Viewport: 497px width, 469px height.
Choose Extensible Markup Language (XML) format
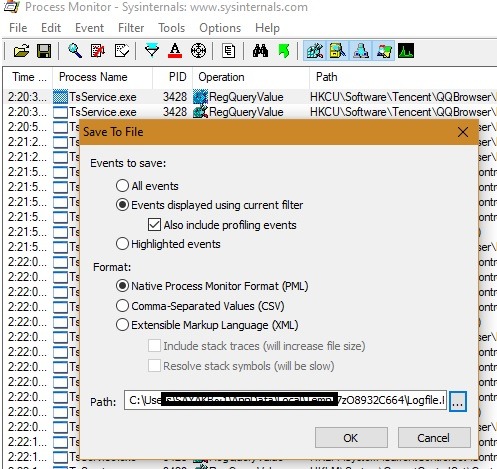coord(122,325)
